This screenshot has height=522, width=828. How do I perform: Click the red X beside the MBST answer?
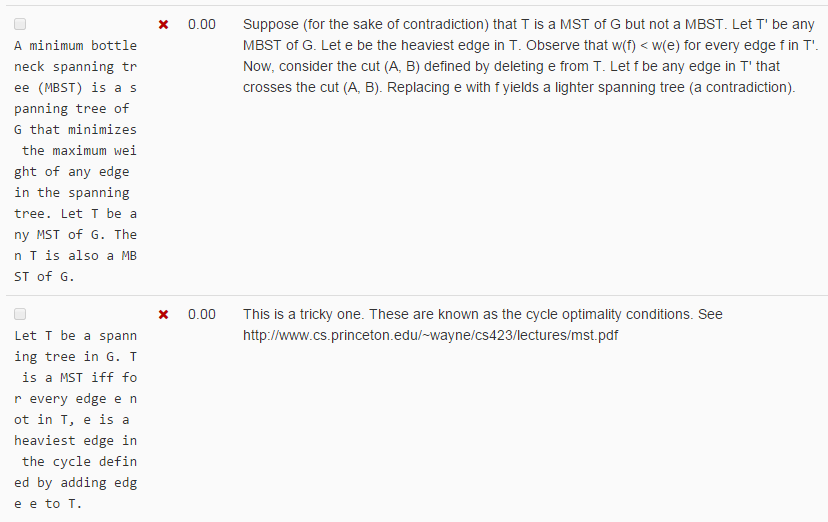[x=164, y=25]
